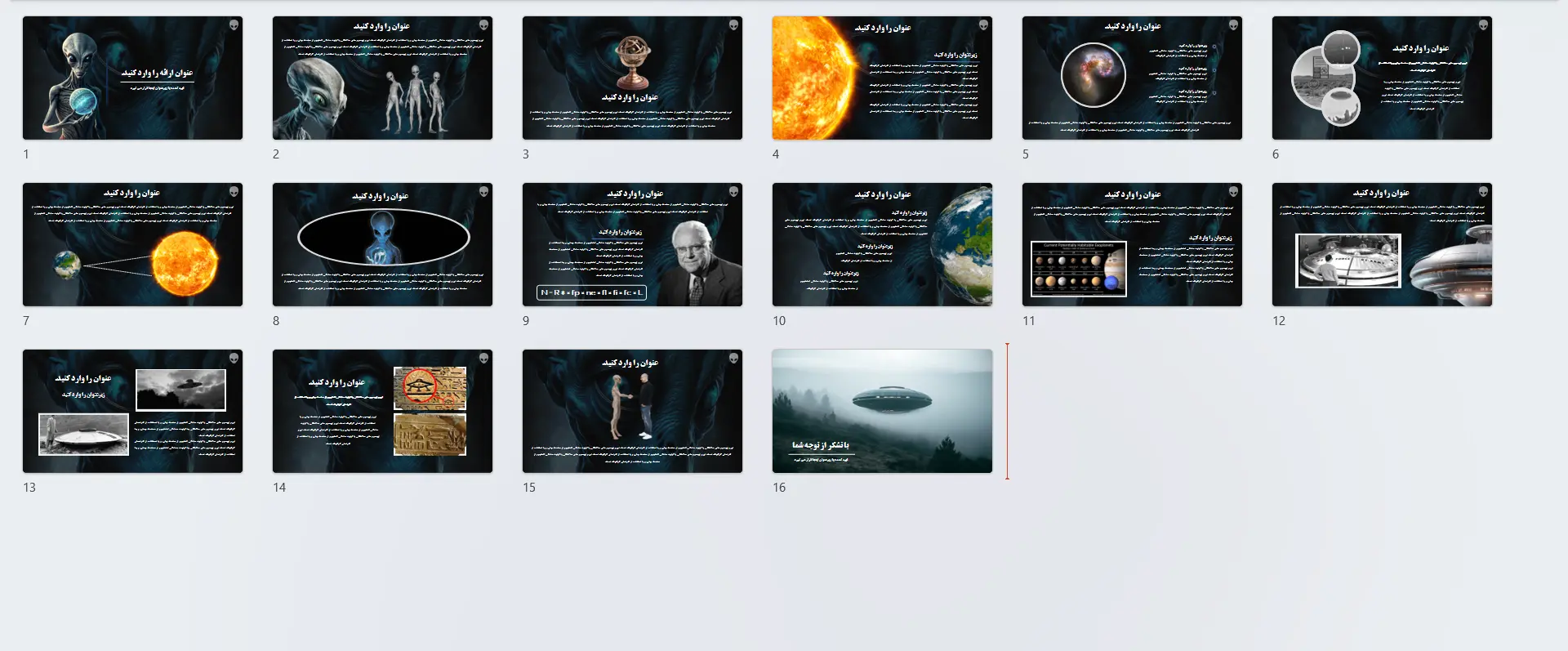Select slide 9 with man portrait and equation
The image size is (1568, 651).
(x=632, y=244)
